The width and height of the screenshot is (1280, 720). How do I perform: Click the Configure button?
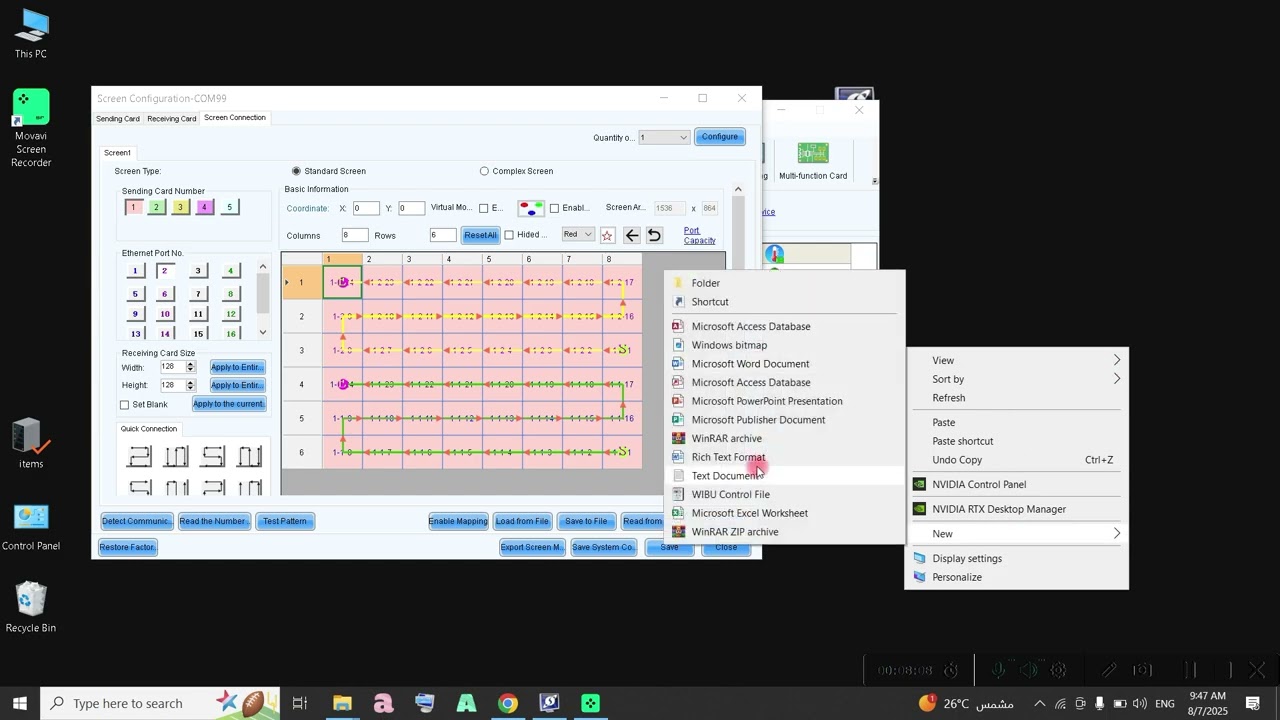[x=720, y=137]
